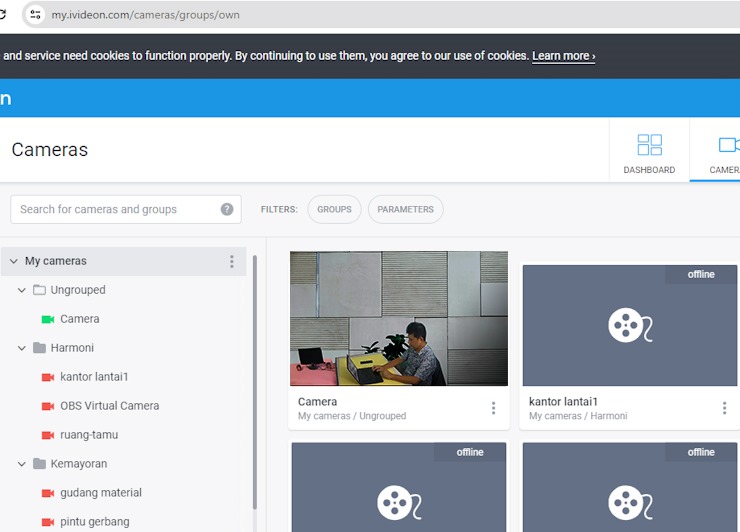Image resolution: width=740 pixels, height=532 pixels.
Task: Select gudang material in the tree
Action: click(x=101, y=493)
